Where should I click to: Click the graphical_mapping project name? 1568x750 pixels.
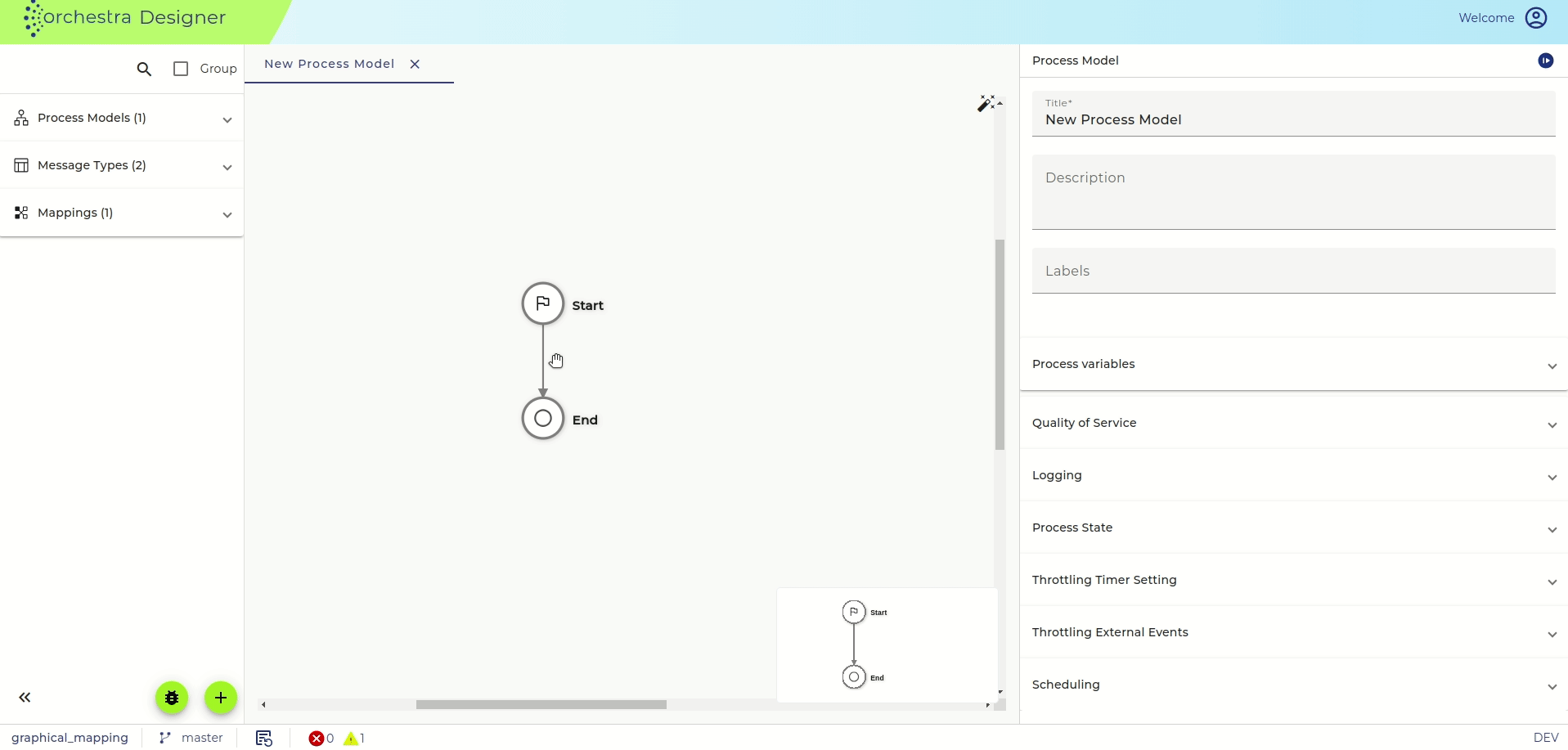(70, 738)
